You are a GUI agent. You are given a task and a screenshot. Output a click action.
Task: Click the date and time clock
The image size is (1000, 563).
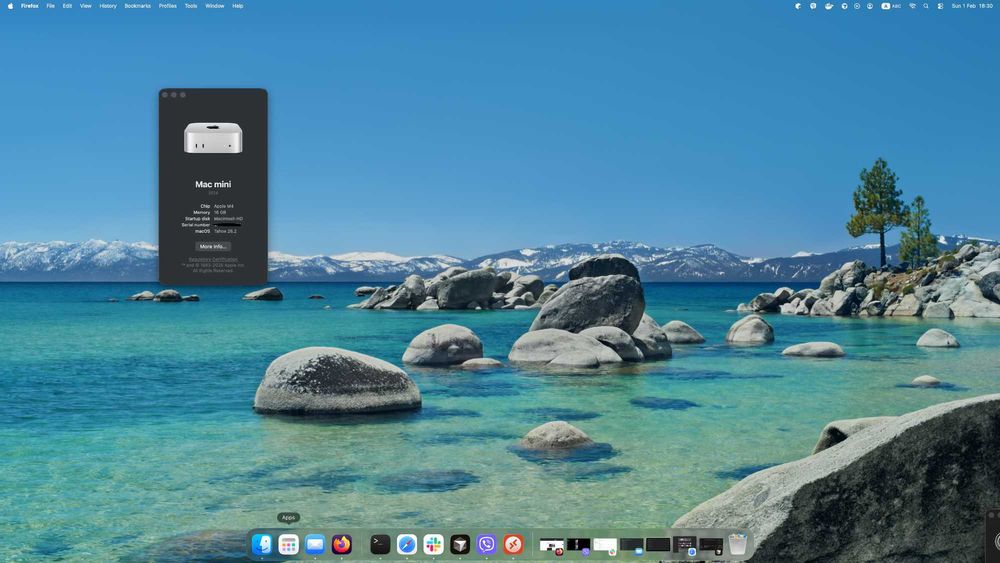[x=972, y=6]
